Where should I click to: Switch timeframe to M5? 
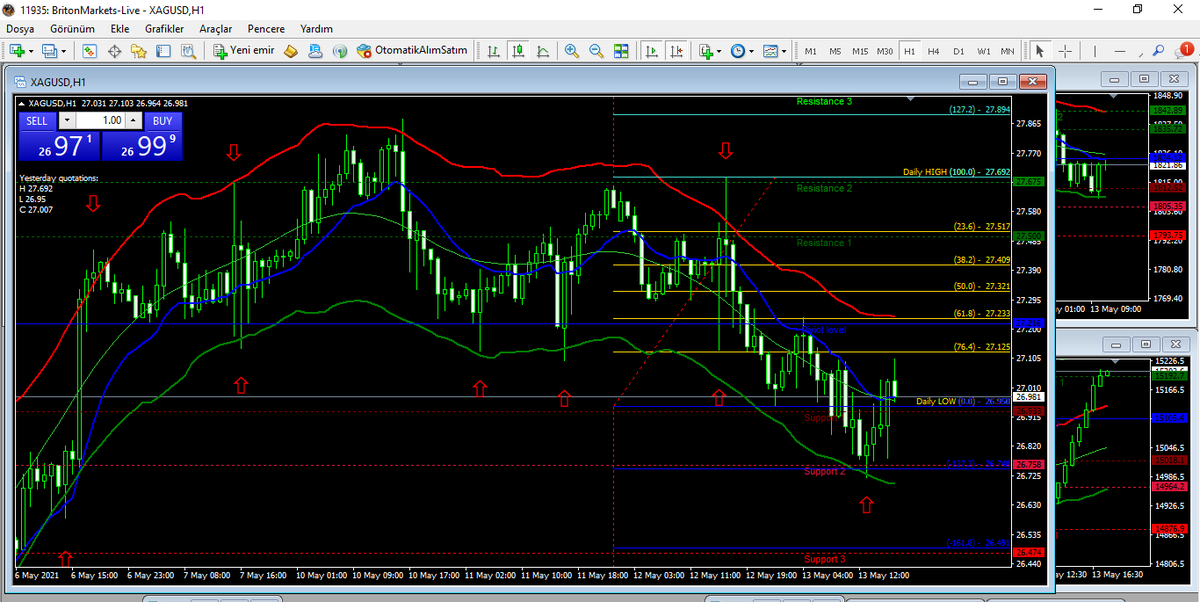coord(835,50)
